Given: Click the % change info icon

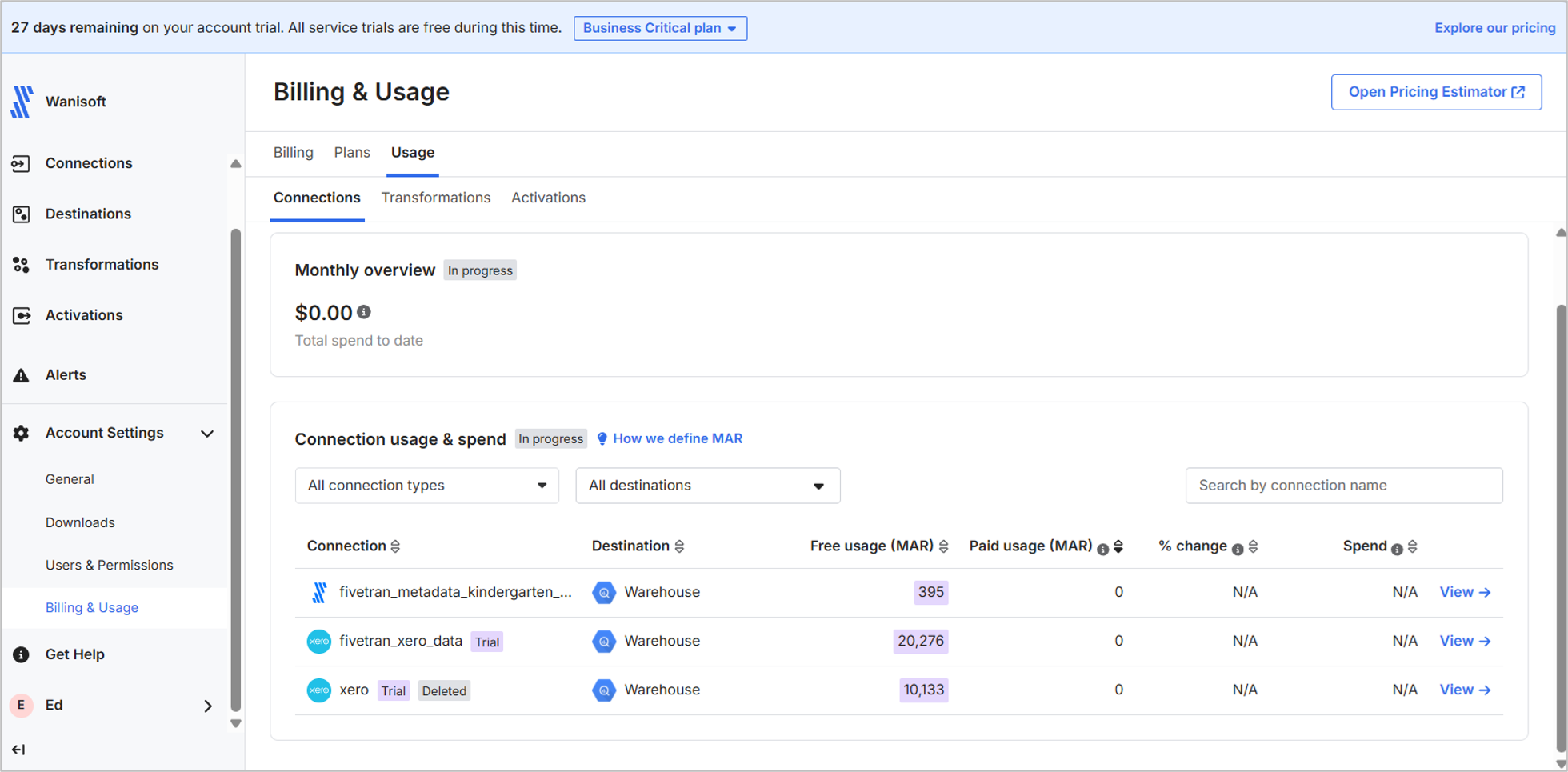Looking at the screenshot, I should (1238, 549).
